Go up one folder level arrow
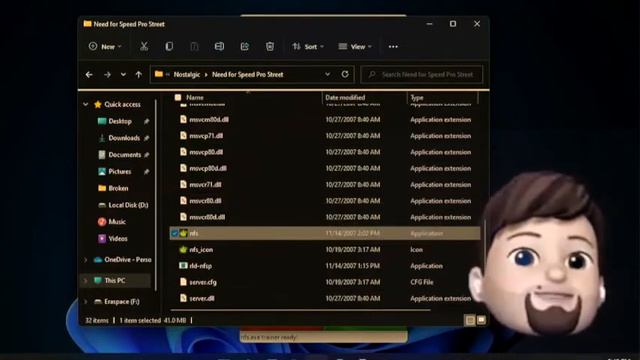Viewport: 640px width, 360px height. [139, 75]
